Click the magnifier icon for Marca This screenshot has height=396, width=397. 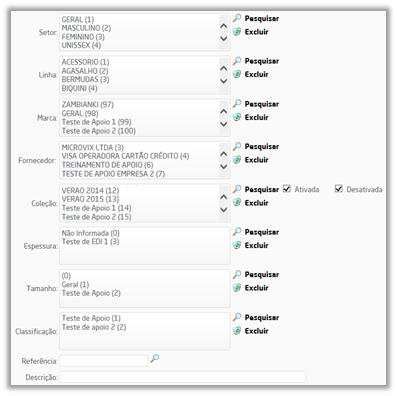click(237, 104)
